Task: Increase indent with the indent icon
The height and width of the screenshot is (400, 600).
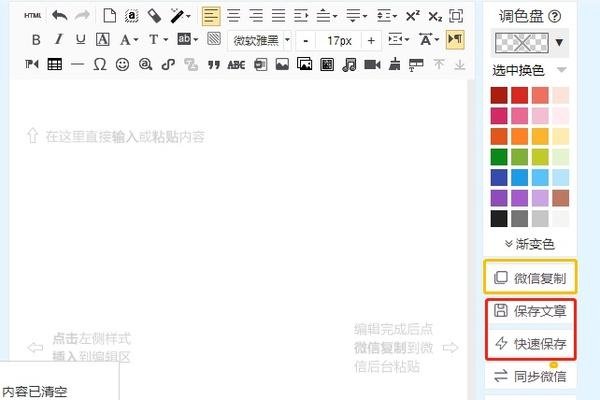Action: pyautogui.click(x=301, y=16)
